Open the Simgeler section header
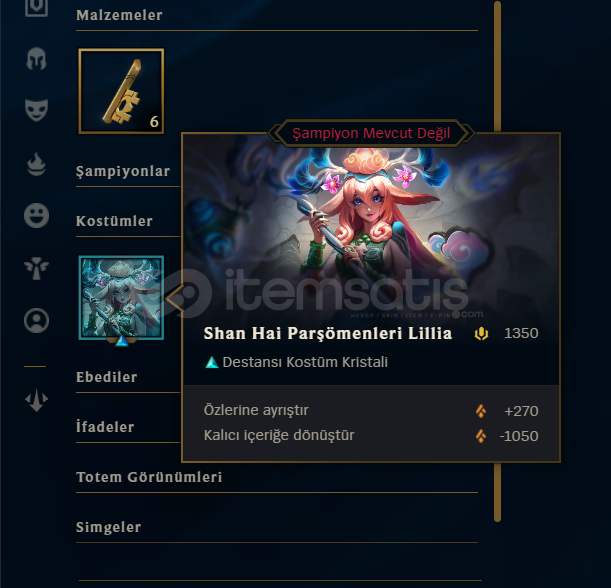The height and width of the screenshot is (588, 611). [109, 527]
